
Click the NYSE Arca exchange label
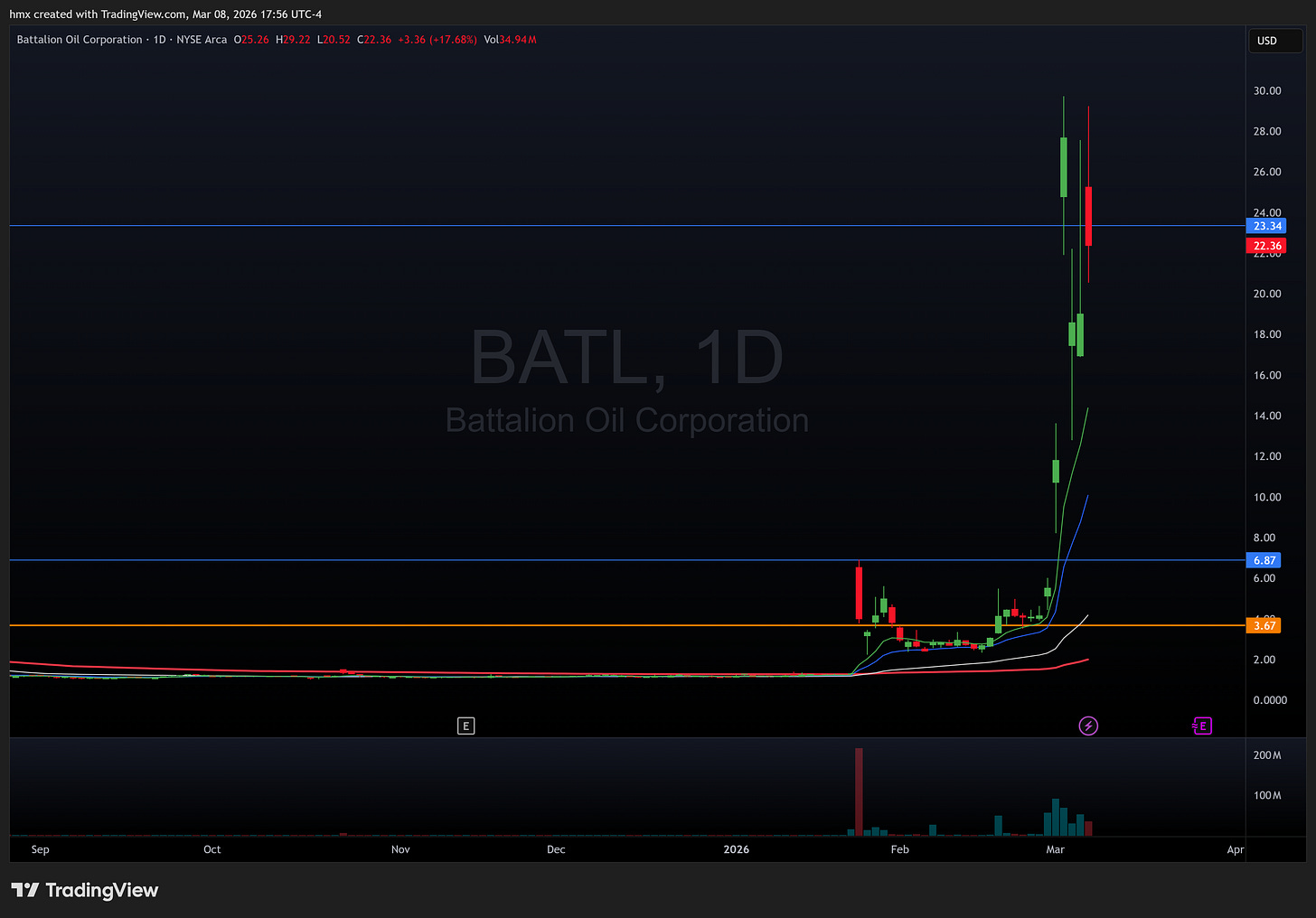point(202,40)
